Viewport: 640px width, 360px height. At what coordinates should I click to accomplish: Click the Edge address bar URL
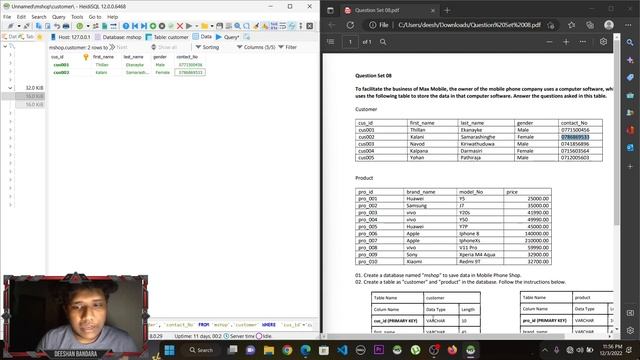469,25
